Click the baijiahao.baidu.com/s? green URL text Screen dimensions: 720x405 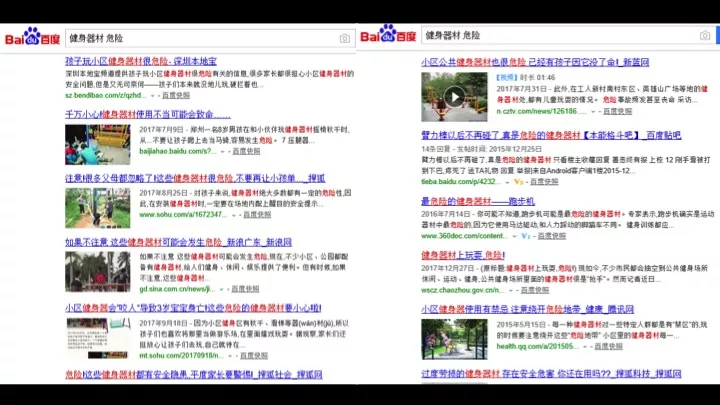click(x=178, y=152)
